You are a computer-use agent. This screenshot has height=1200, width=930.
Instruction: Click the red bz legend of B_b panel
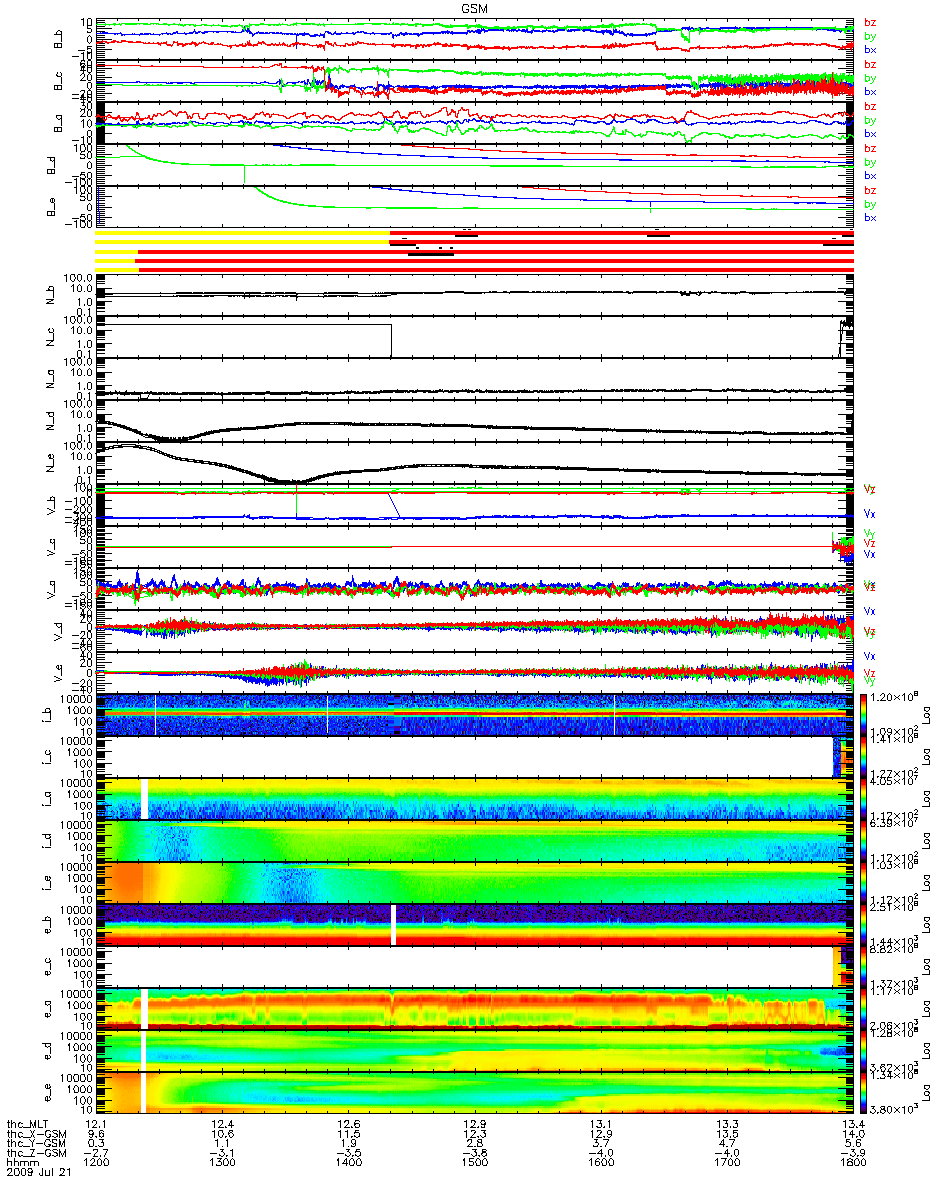(x=870, y=22)
